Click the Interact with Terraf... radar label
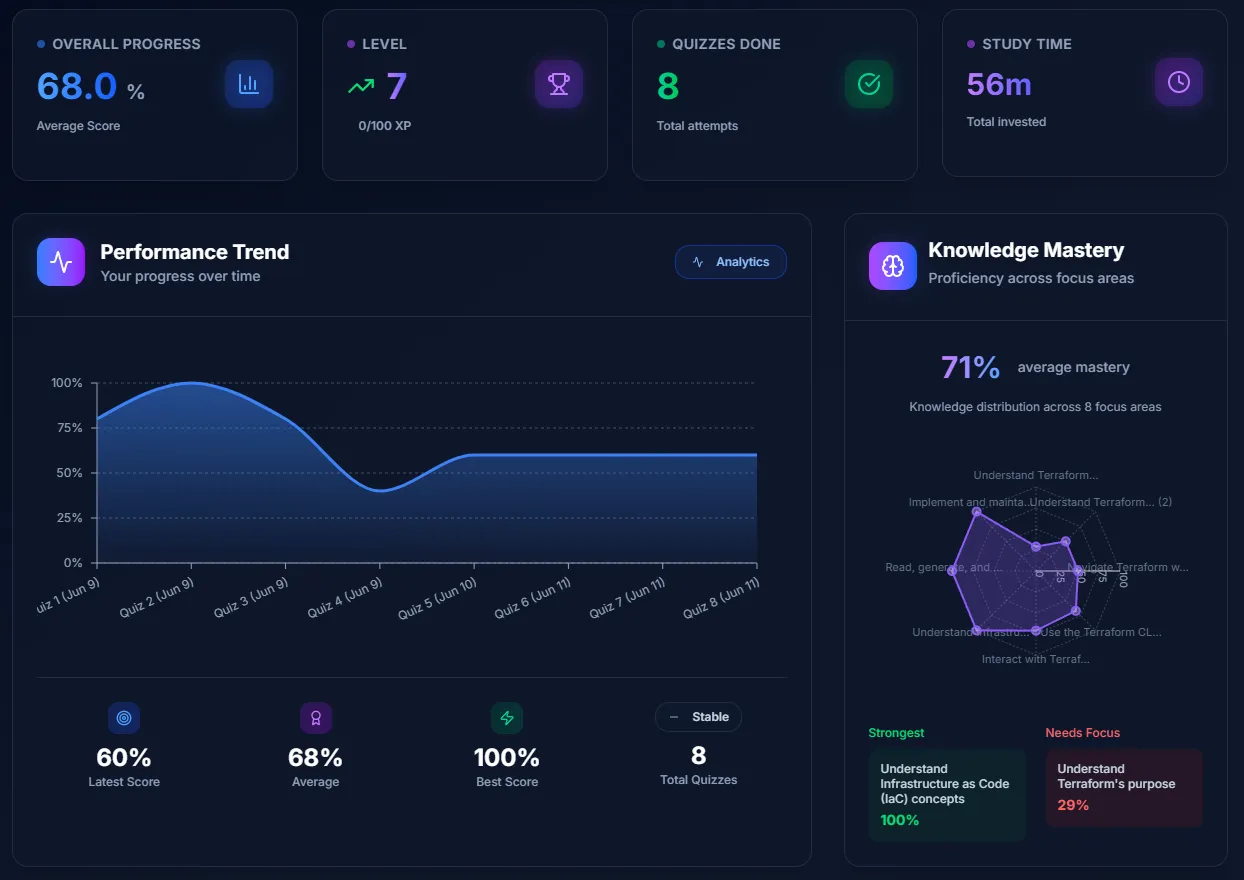1244x880 pixels. point(1035,659)
